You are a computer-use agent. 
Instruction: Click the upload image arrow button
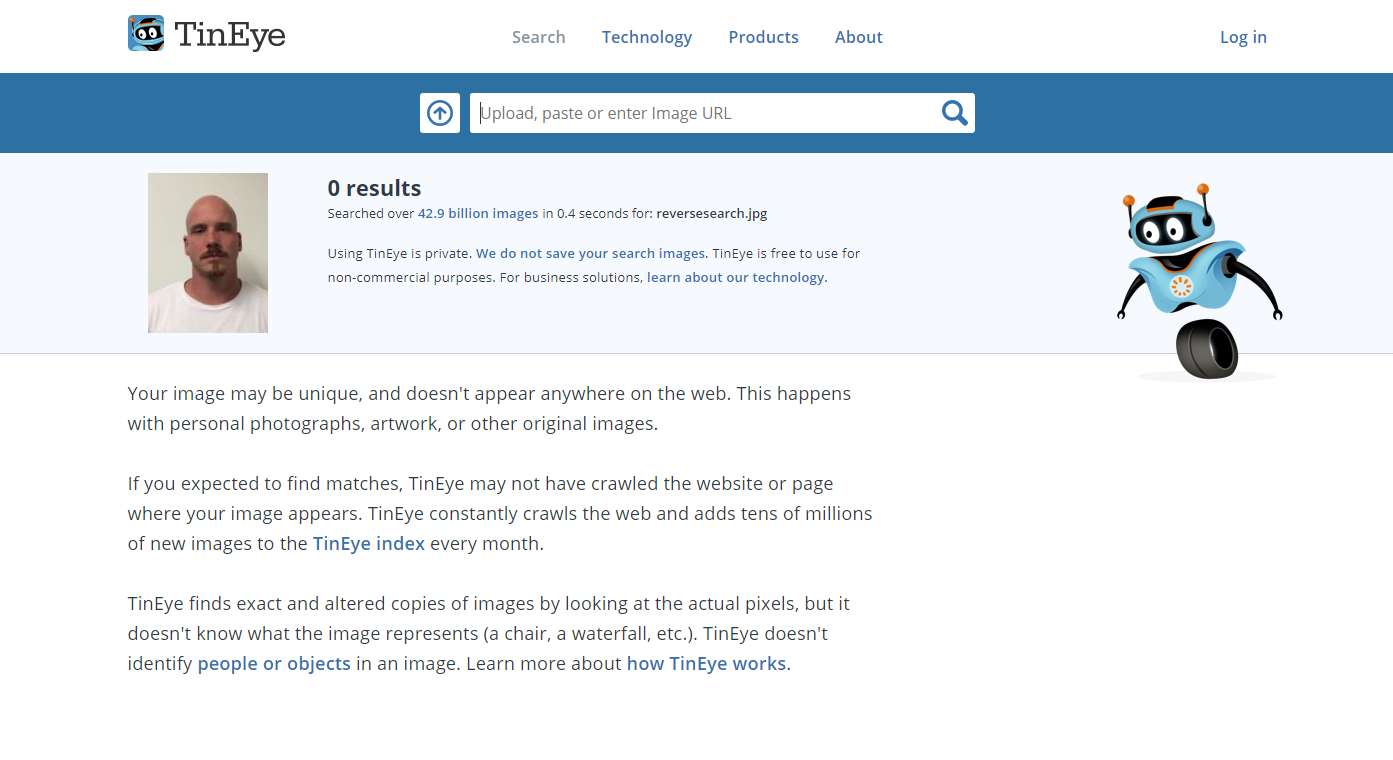coord(440,113)
